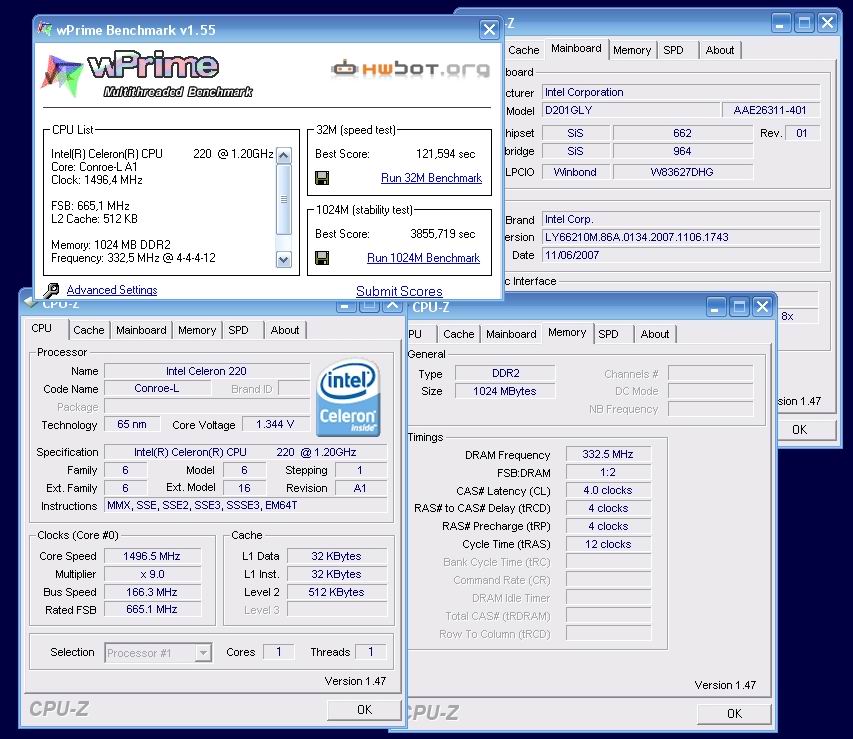
Task: Click the floppy save icon in 32M test
Action: pyautogui.click(x=322, y=178)
